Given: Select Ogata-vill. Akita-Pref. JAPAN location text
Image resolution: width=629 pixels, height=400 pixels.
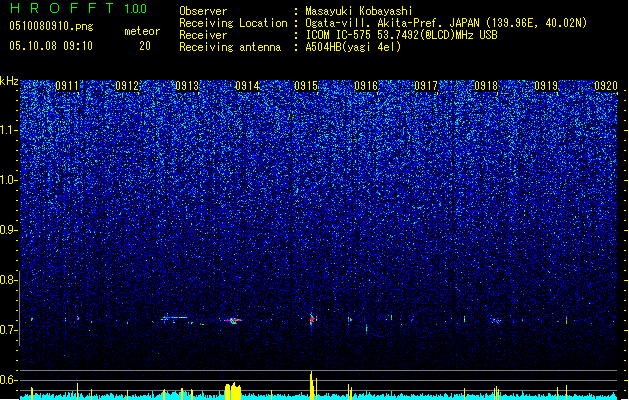Looking at the screenshot, I should click(446, 23).
